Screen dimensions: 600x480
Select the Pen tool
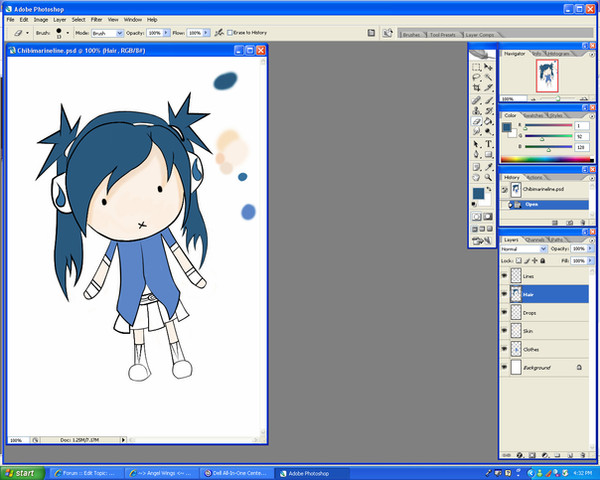pos(476,155)
